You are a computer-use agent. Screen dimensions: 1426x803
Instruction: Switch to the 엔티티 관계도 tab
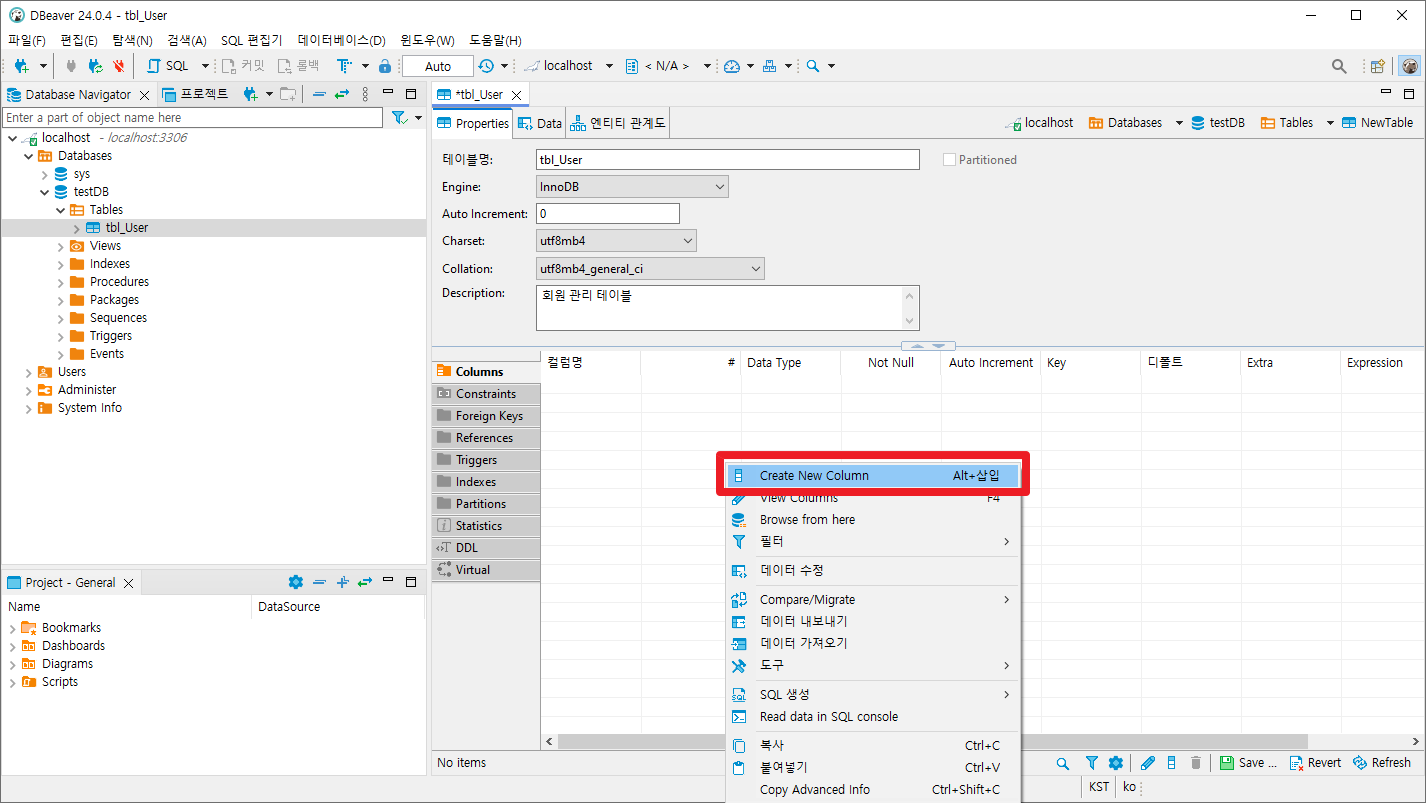coord(618,123)
